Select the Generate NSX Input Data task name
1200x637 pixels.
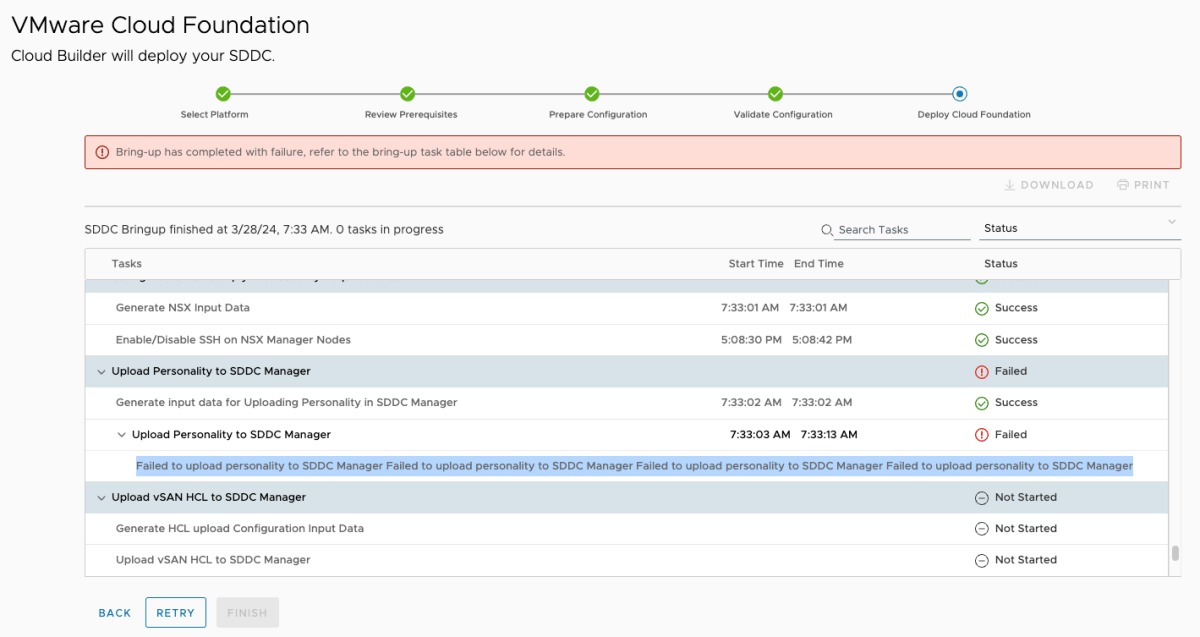click(183, 308)
